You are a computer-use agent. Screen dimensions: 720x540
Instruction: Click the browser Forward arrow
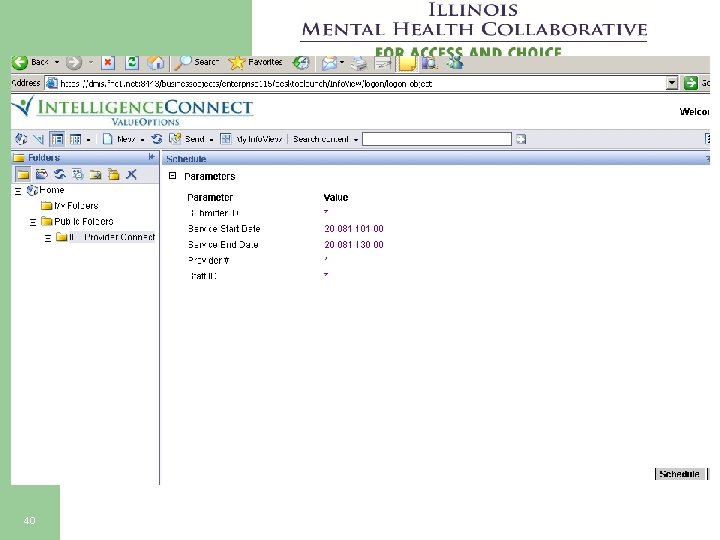pos(74,62)
